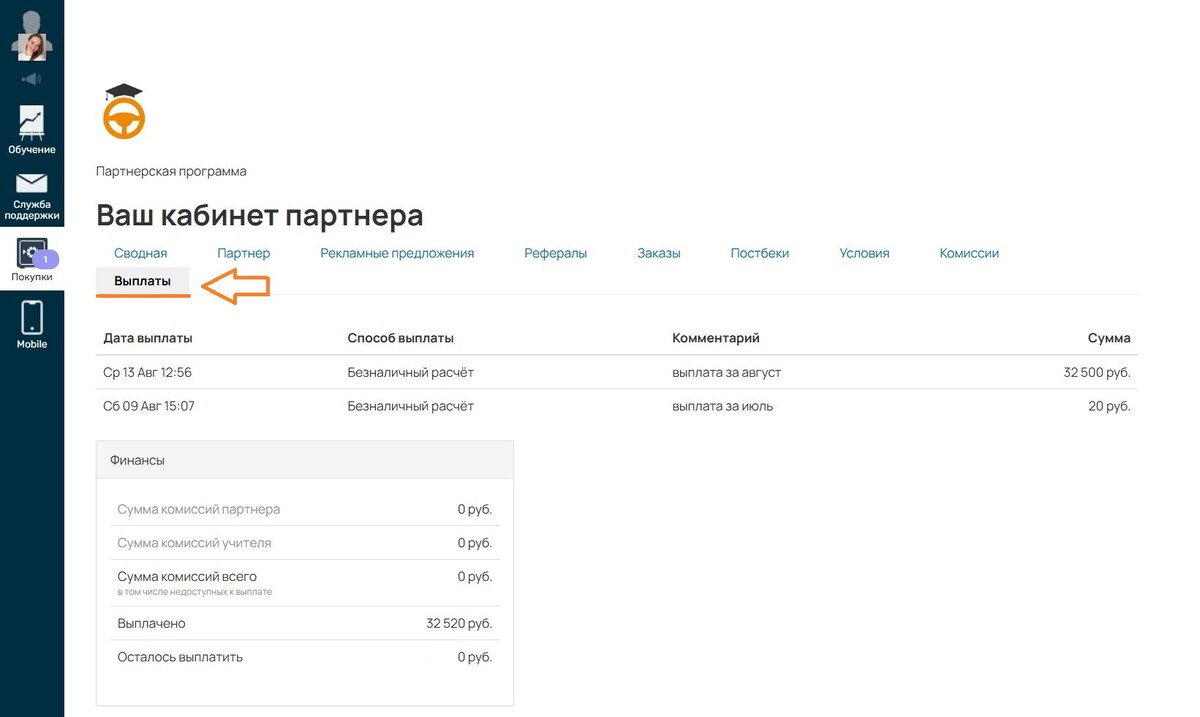The width and height of the screenshot is (1200, 717).
Task: Switch to the Комиссии tab
Action: point(969,253)
